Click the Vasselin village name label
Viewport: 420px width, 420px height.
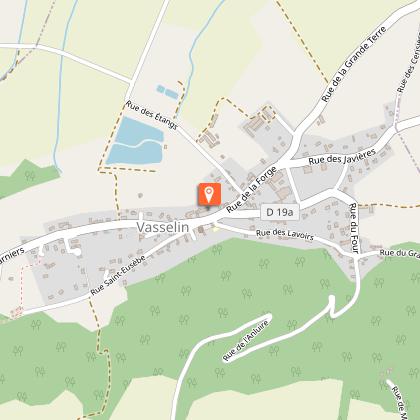point(163,227)
